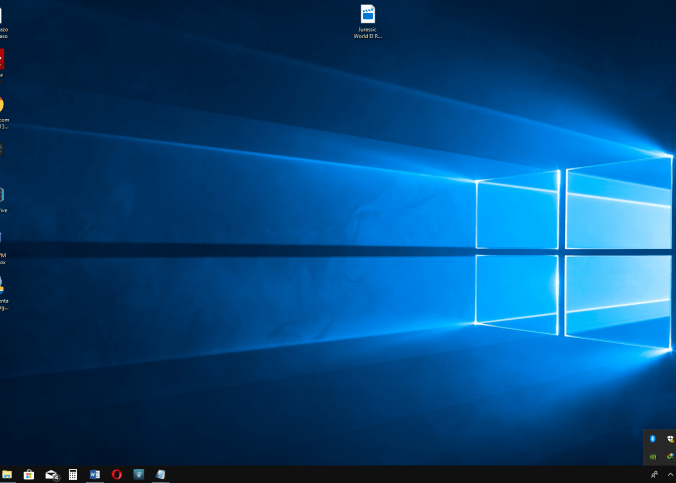Select the bottom-most desktop icon on left

point(3,286)
